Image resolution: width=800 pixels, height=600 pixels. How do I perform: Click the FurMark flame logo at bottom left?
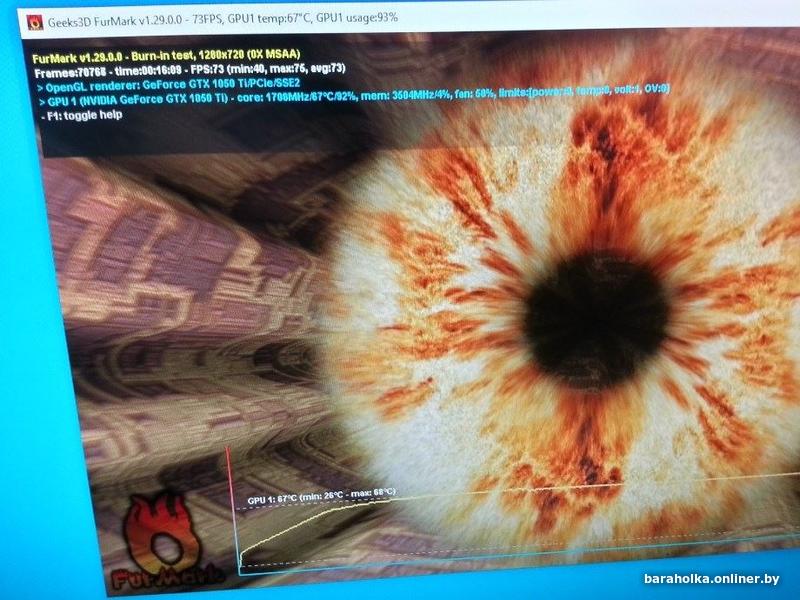pos(163,541)
